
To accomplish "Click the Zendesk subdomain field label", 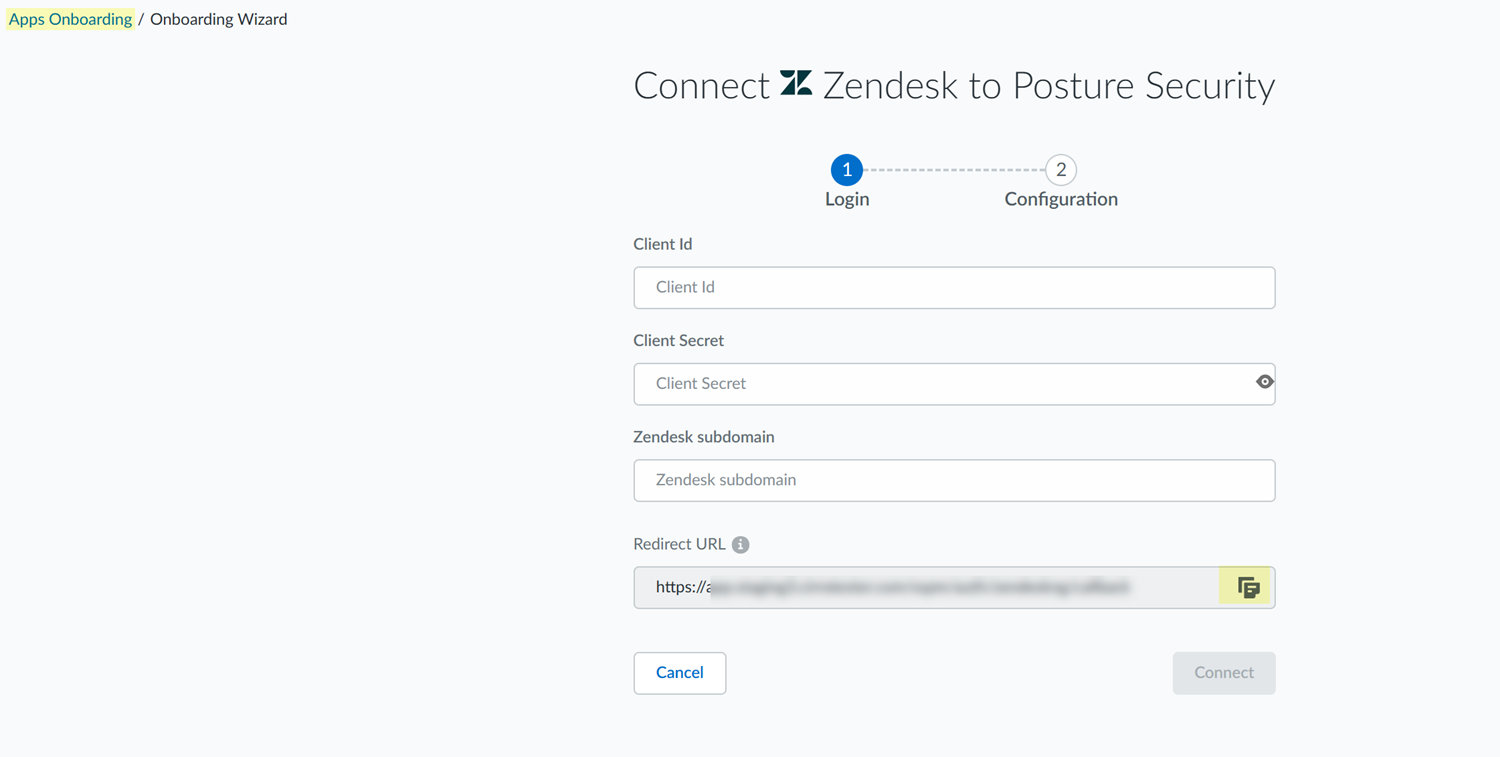I will 704,437.
